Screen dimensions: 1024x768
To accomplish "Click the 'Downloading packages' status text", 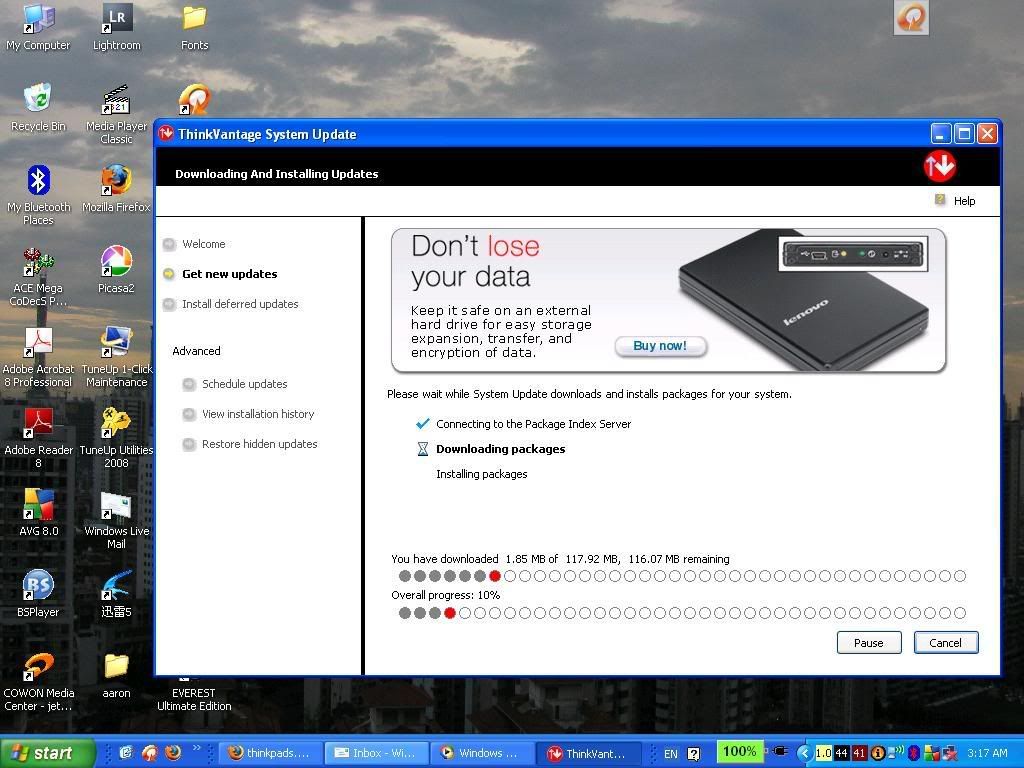I will click(501, 449).
